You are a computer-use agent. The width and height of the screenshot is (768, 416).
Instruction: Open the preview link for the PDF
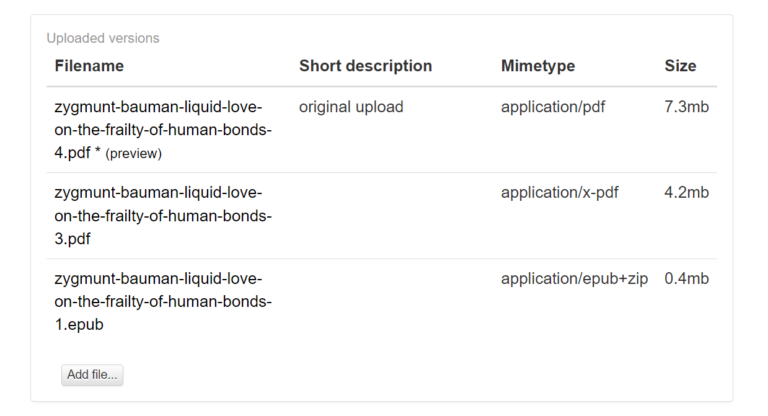coord(133,154)
